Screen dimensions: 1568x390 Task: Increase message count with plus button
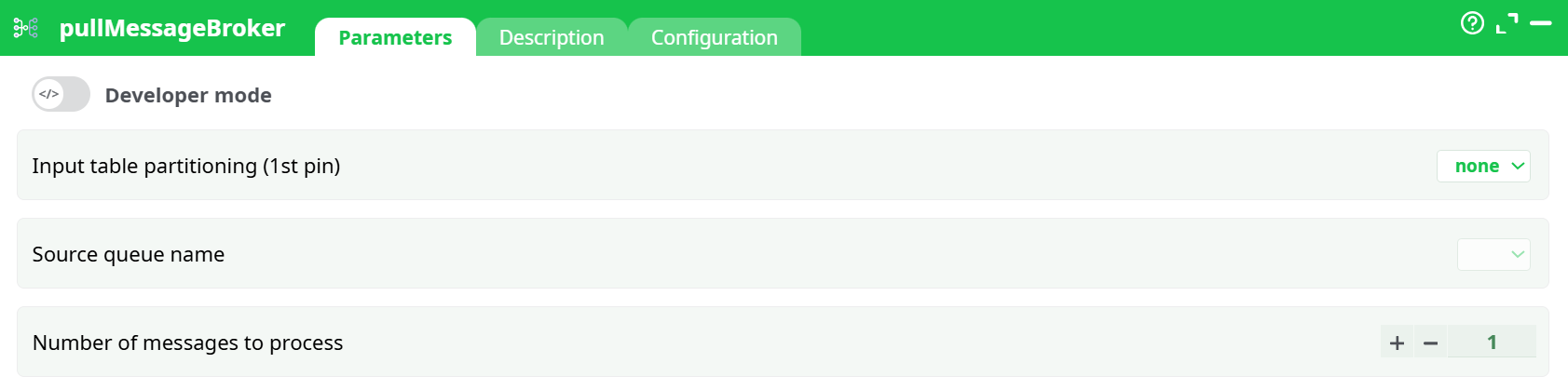[1397, 343]
